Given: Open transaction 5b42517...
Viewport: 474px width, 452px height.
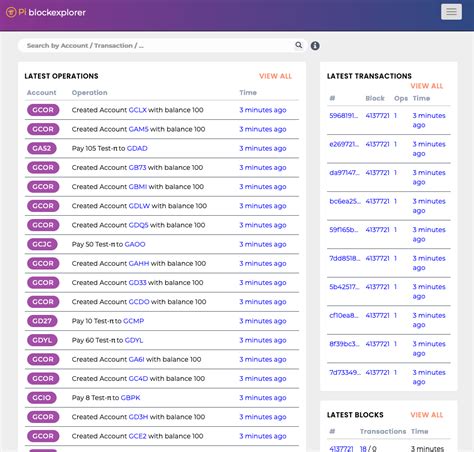Looking at the screenshot, I should [344, 287].
